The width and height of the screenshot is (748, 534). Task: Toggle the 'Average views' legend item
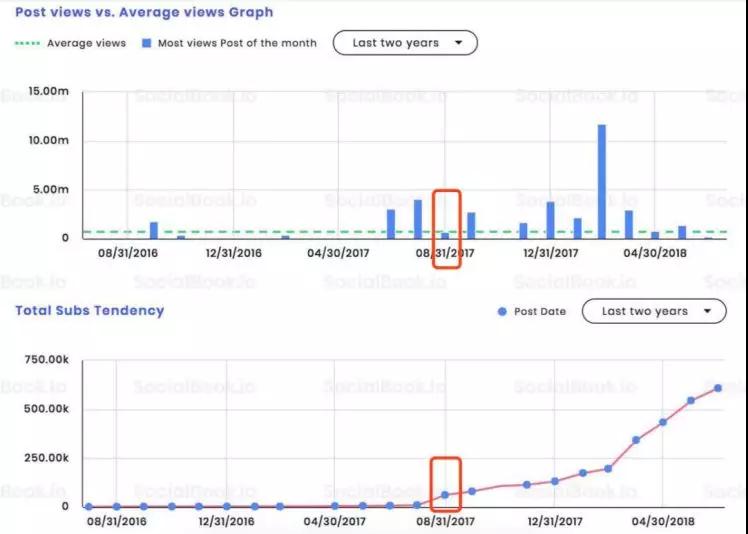point(71,43)
